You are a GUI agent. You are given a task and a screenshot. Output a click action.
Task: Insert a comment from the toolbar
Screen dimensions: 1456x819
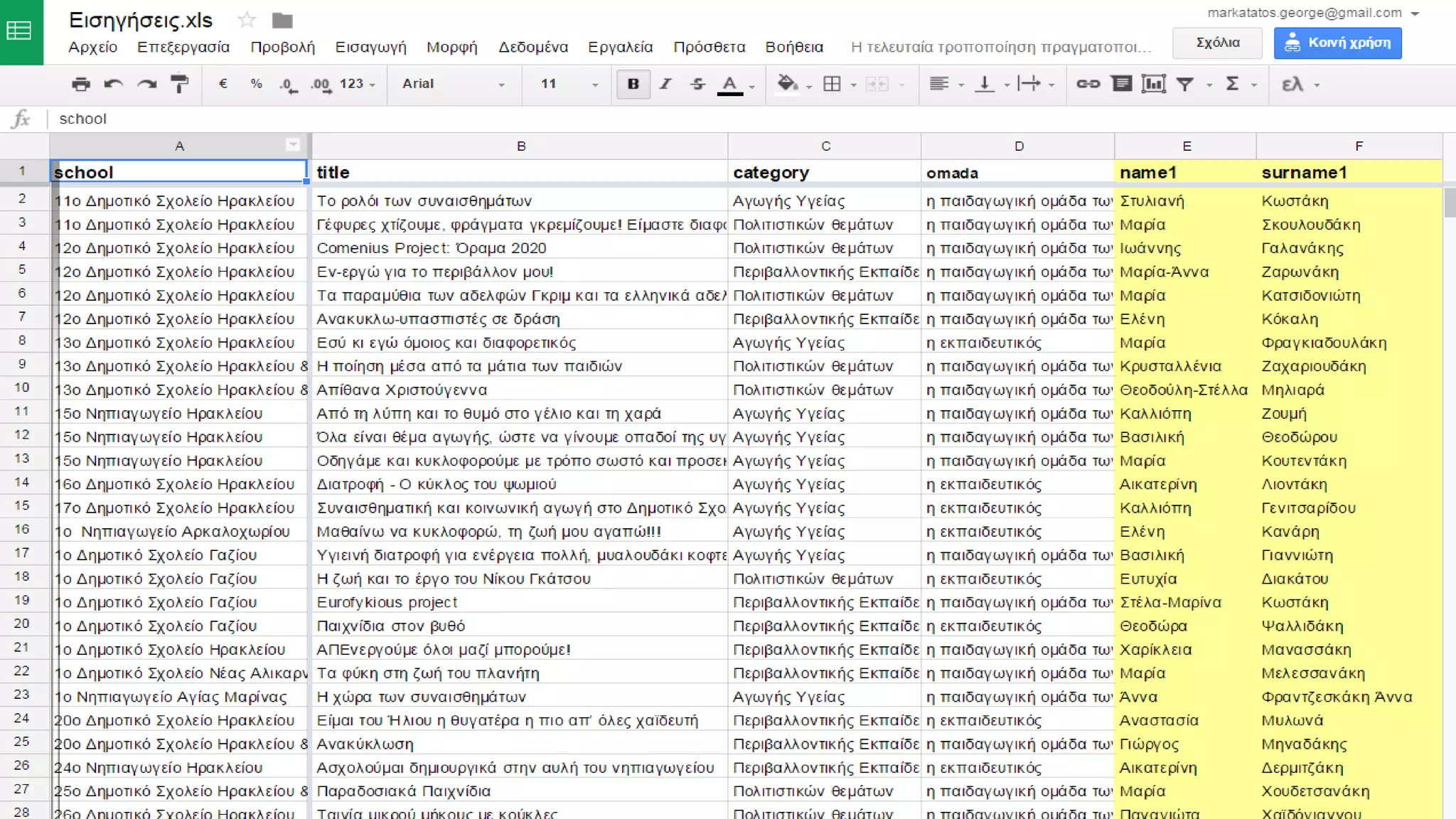pos(1121,84)
